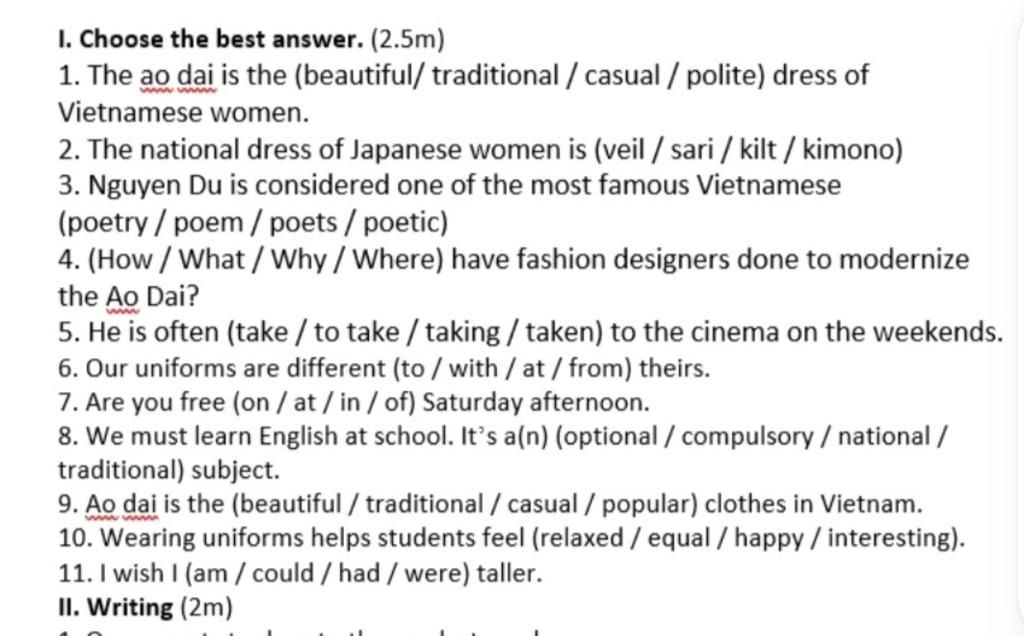Click the 'II. Writing' section heading
The image size is (1024, 636).
tap(116, 607)
